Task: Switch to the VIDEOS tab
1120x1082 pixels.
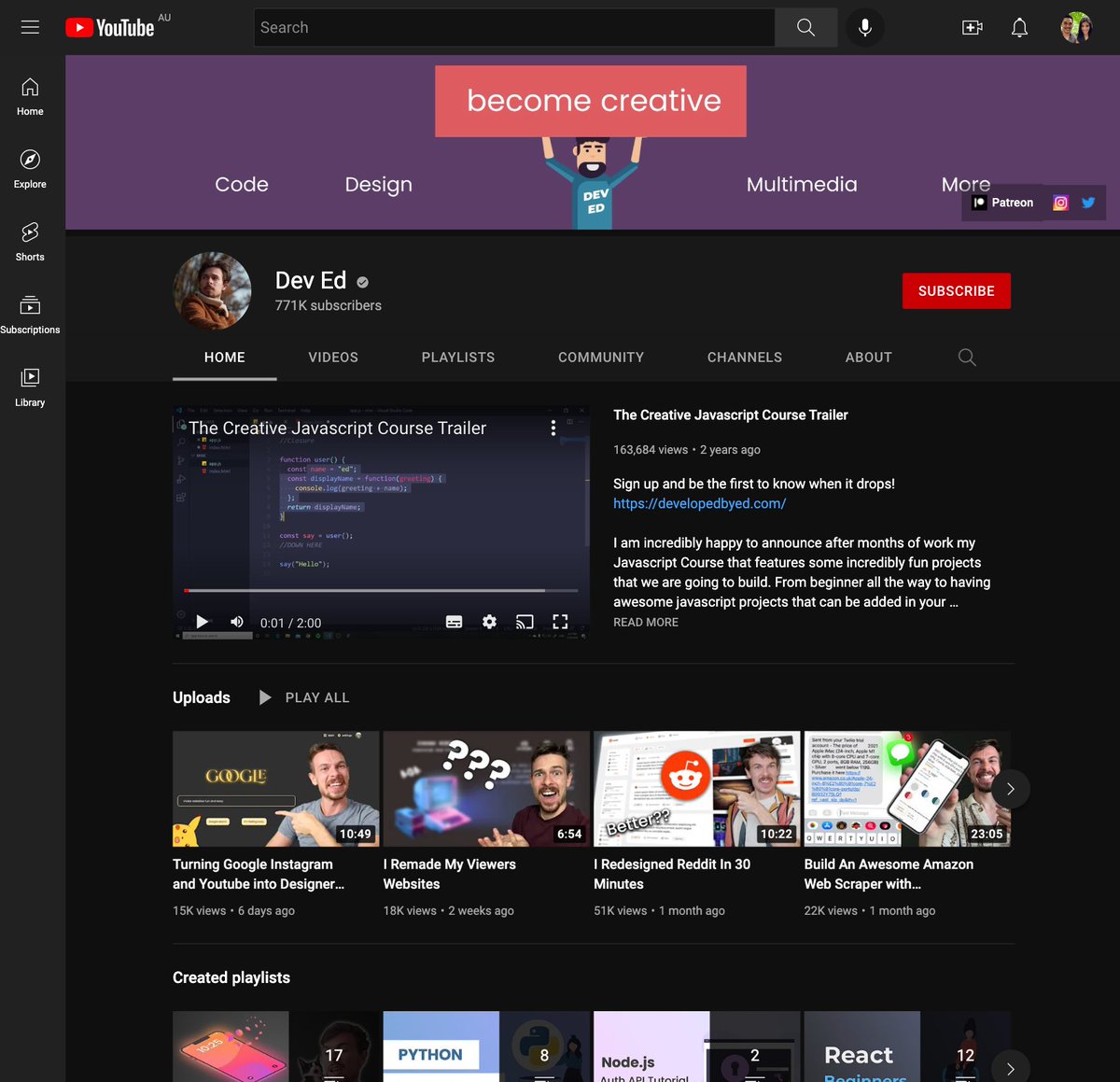Action: click(333, 357)
